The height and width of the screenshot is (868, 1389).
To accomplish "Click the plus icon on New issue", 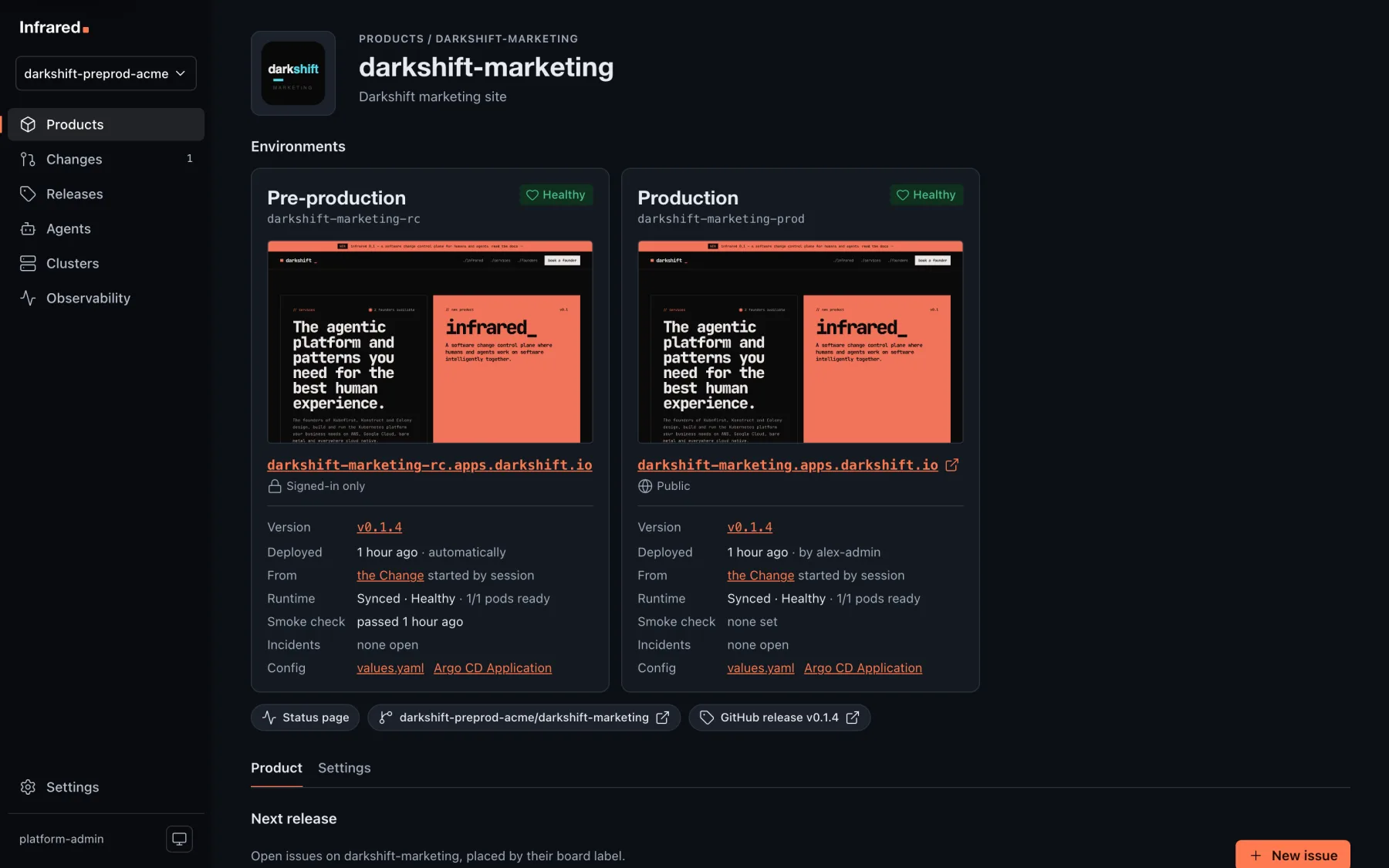I will [1256, 856].
